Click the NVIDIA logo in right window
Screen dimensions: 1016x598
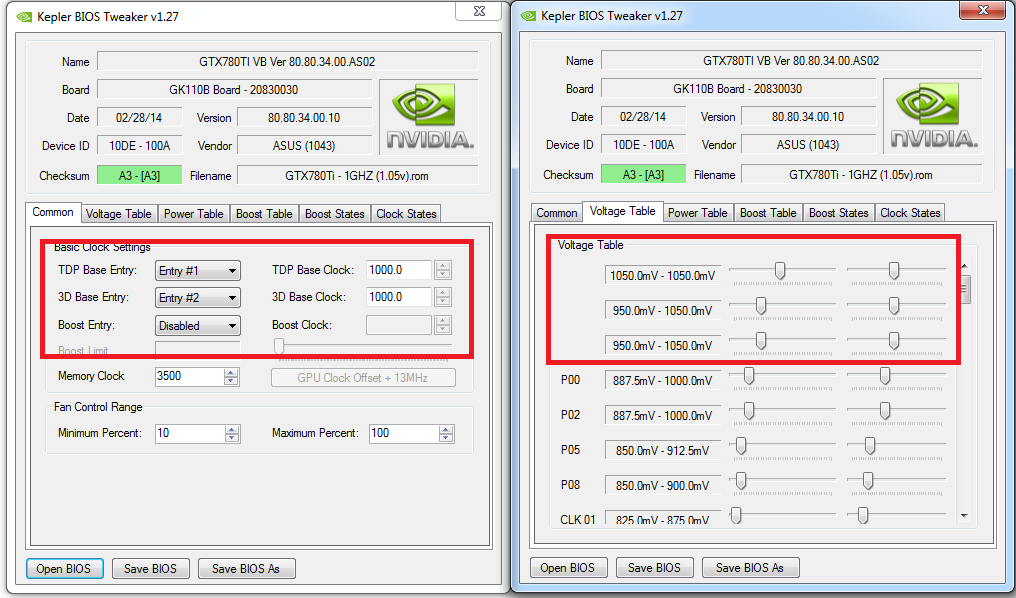click(x=933, y=117)
